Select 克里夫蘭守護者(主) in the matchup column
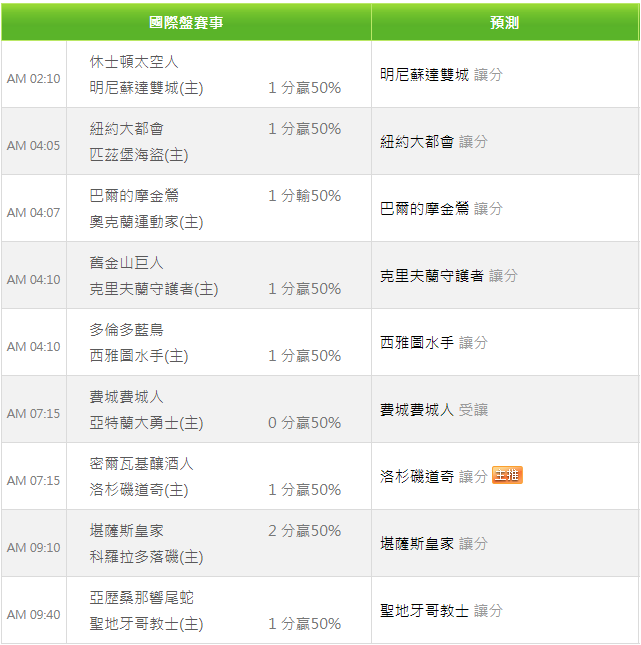 click(x=154, y=289)
